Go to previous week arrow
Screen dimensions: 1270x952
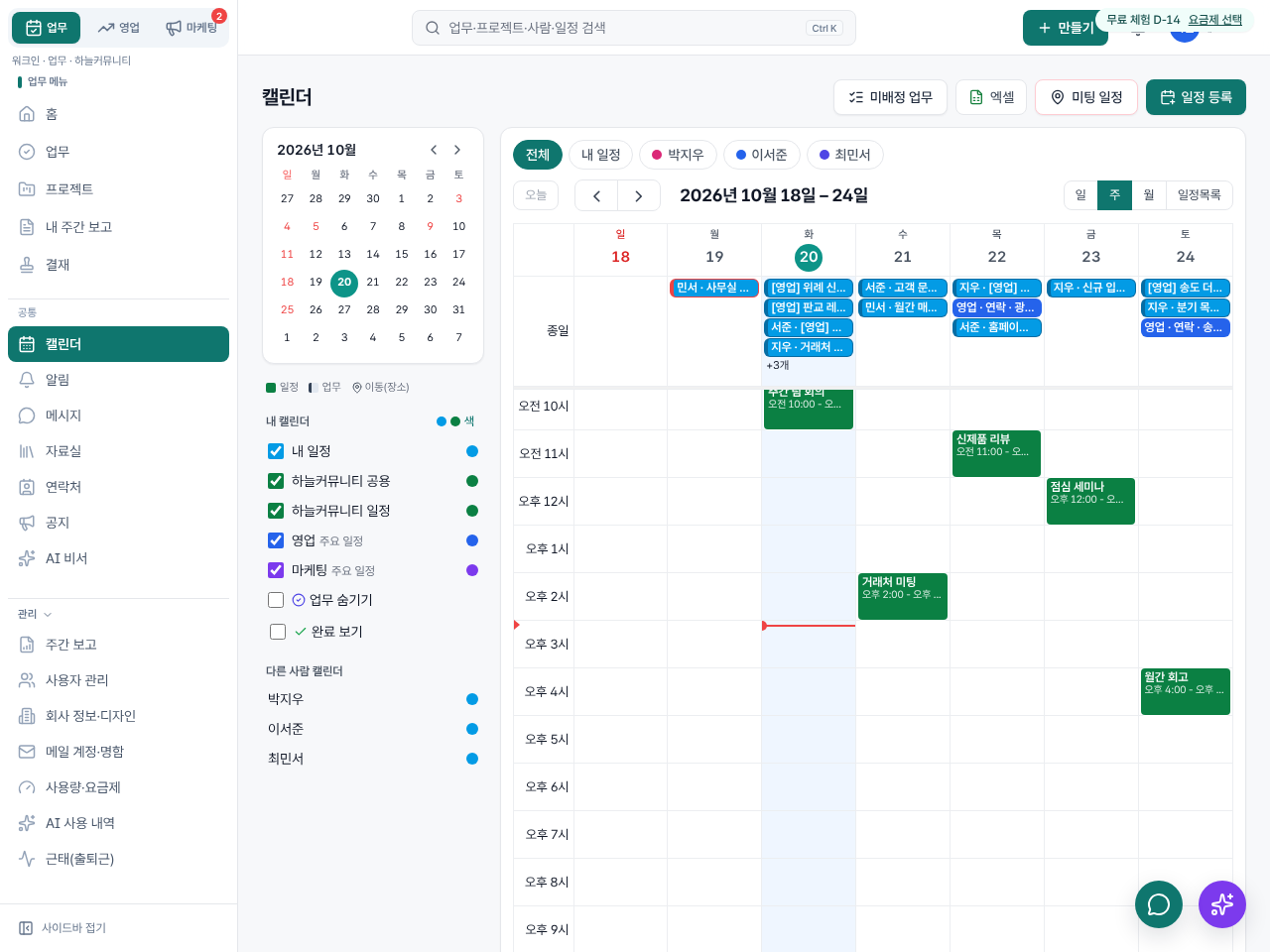click(596, 195)
